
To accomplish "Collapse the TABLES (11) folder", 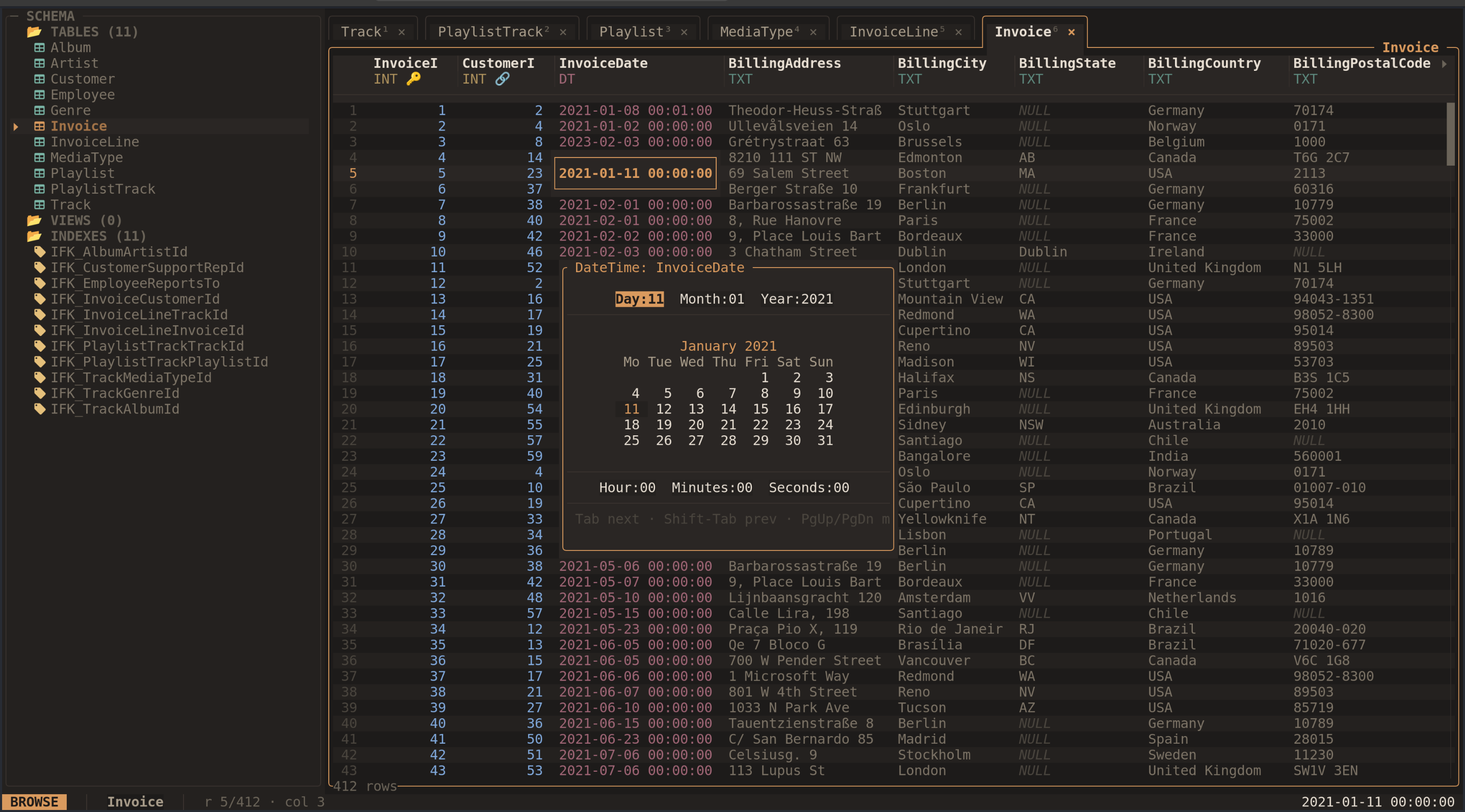I will pos(34,32).
